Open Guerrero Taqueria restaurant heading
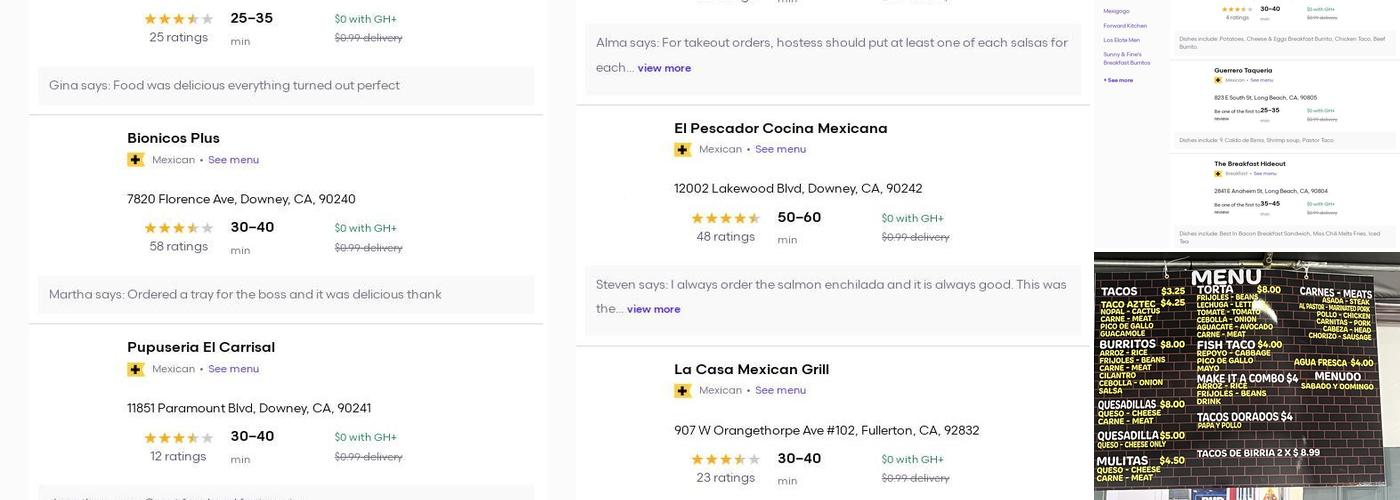The width and height of the screenshot is (1400, 500). [1243, 70]
